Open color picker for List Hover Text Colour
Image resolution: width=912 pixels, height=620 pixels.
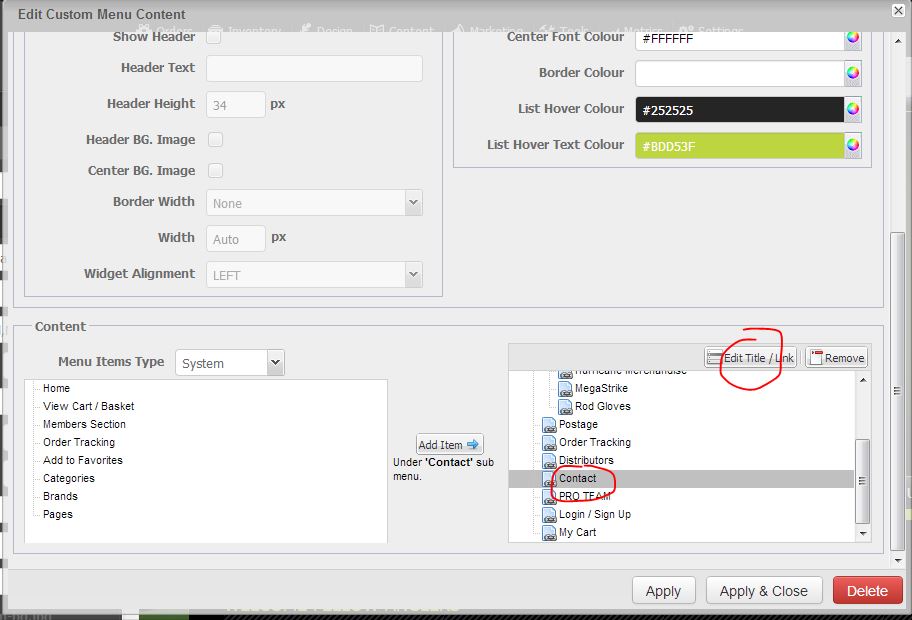tap(853, 145)
